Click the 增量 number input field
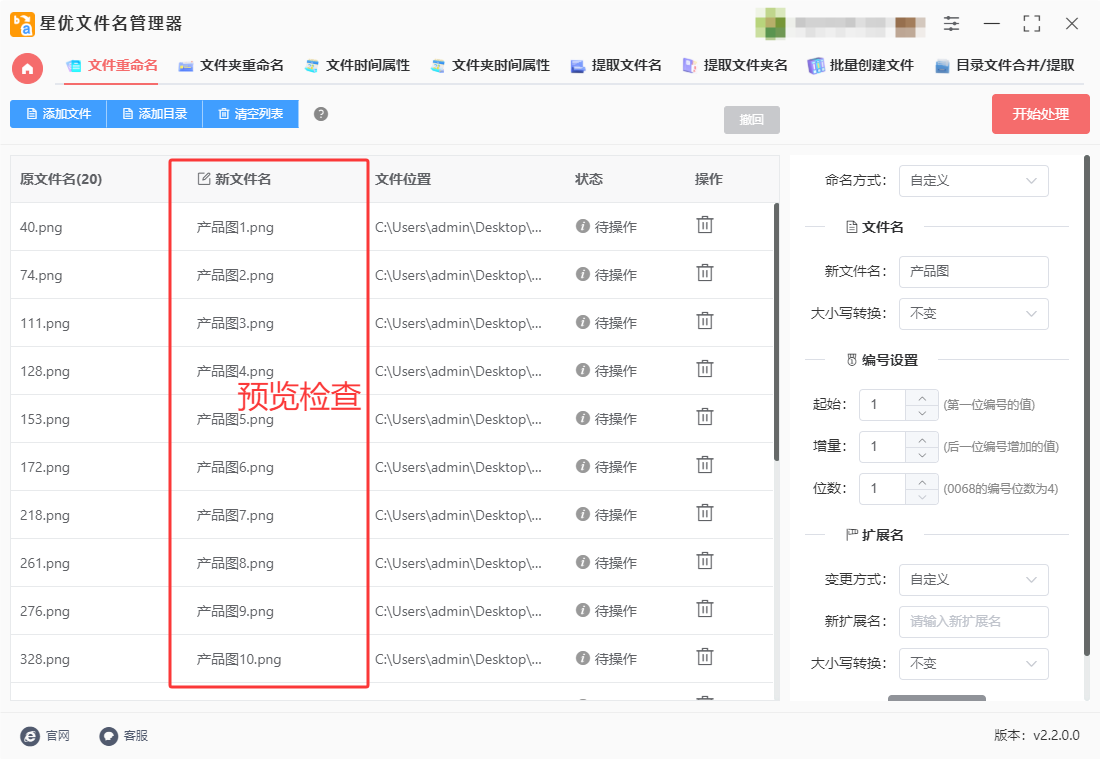 pos(883,447)
